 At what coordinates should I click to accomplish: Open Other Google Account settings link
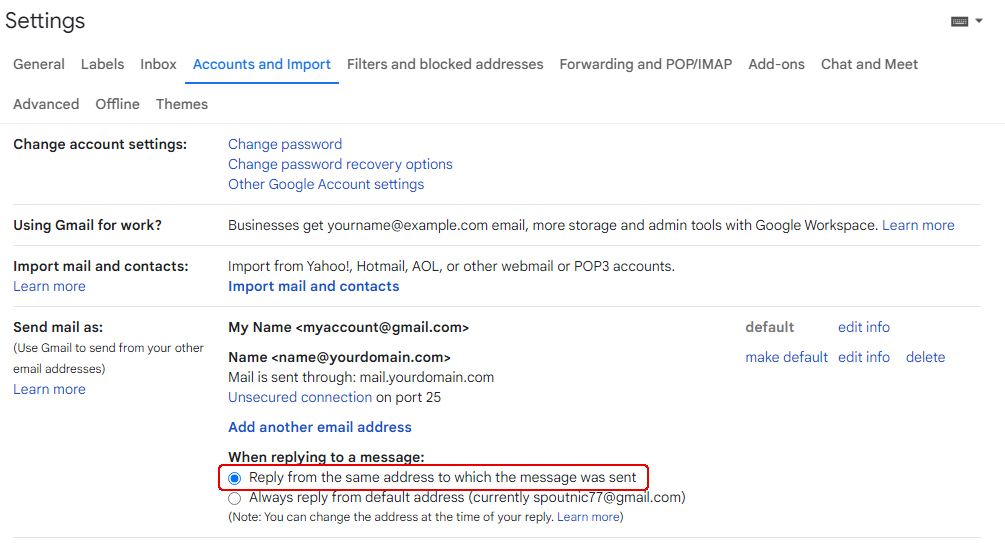click(326, 184)
